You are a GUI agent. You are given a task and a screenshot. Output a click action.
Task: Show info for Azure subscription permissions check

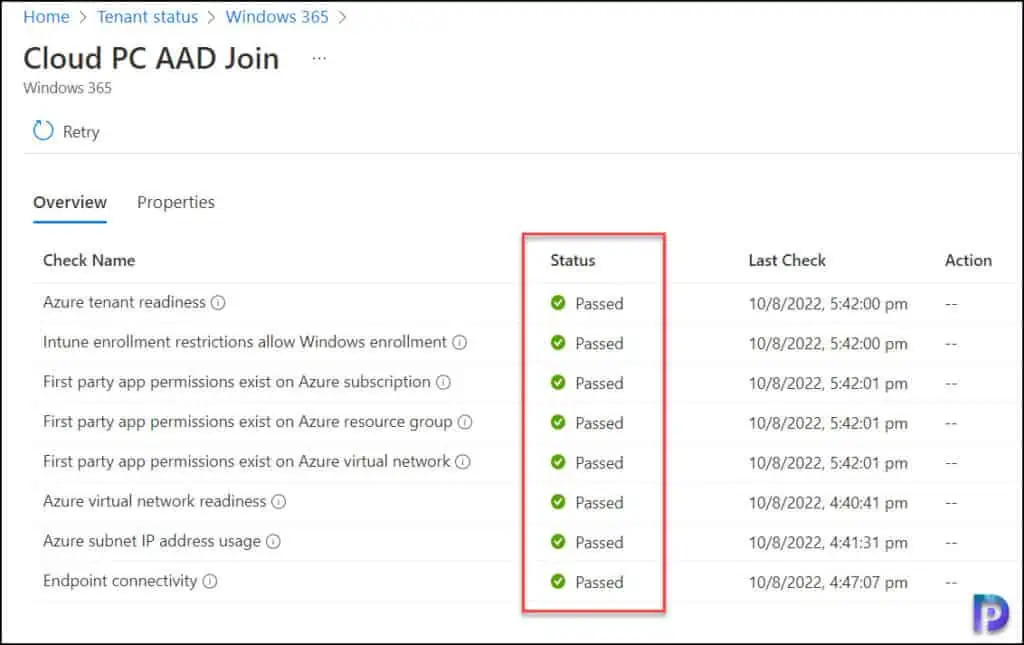coord(443,382)
